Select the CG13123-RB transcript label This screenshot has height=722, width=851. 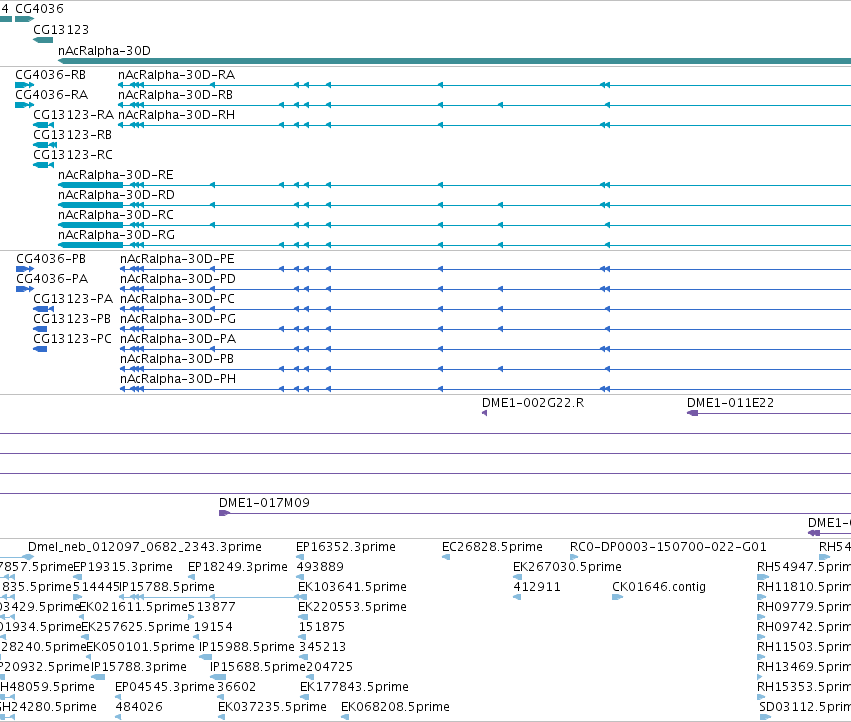pos(73,135)
